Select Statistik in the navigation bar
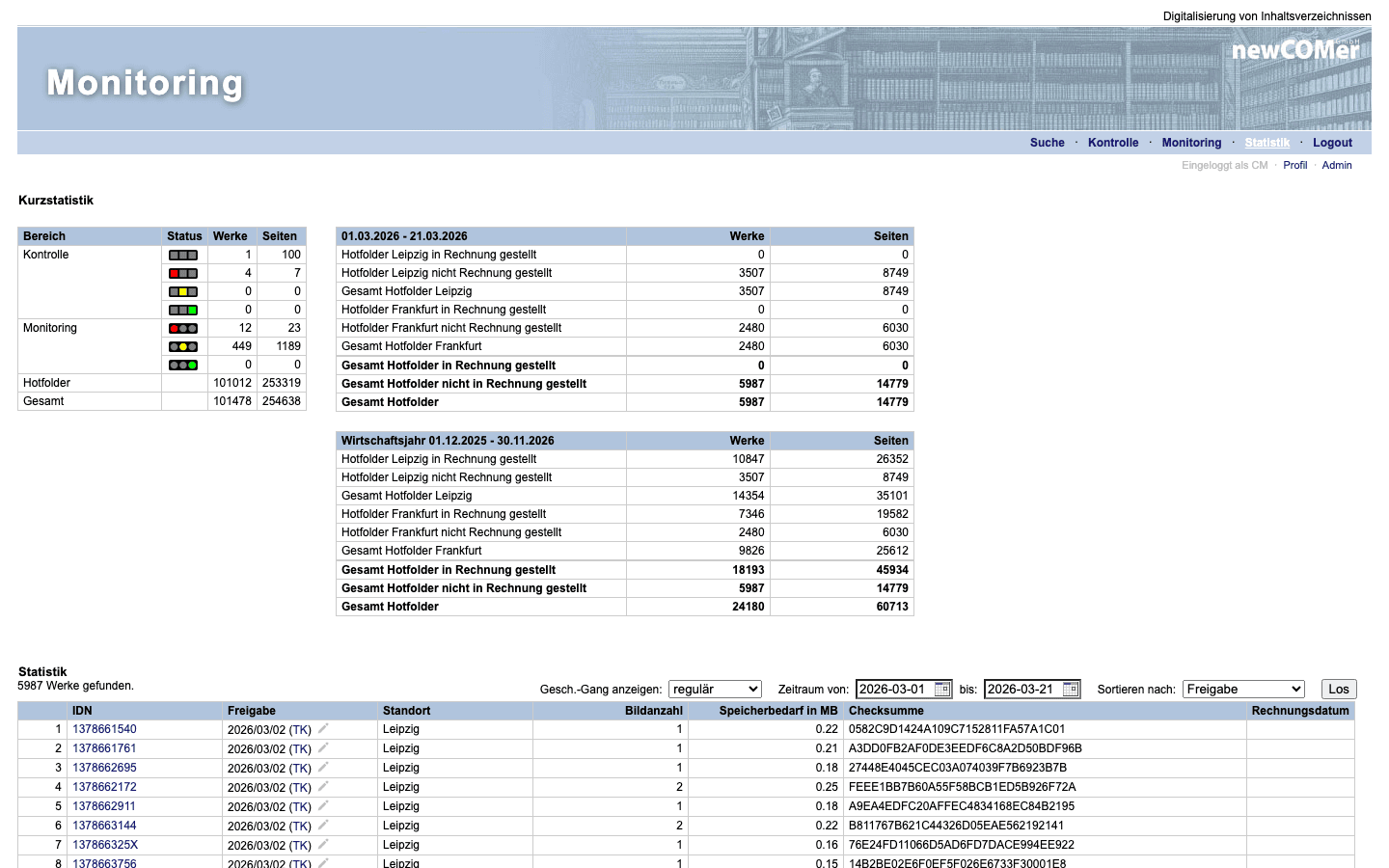This screenshot has height=868, width=1389. [1266, 143]
